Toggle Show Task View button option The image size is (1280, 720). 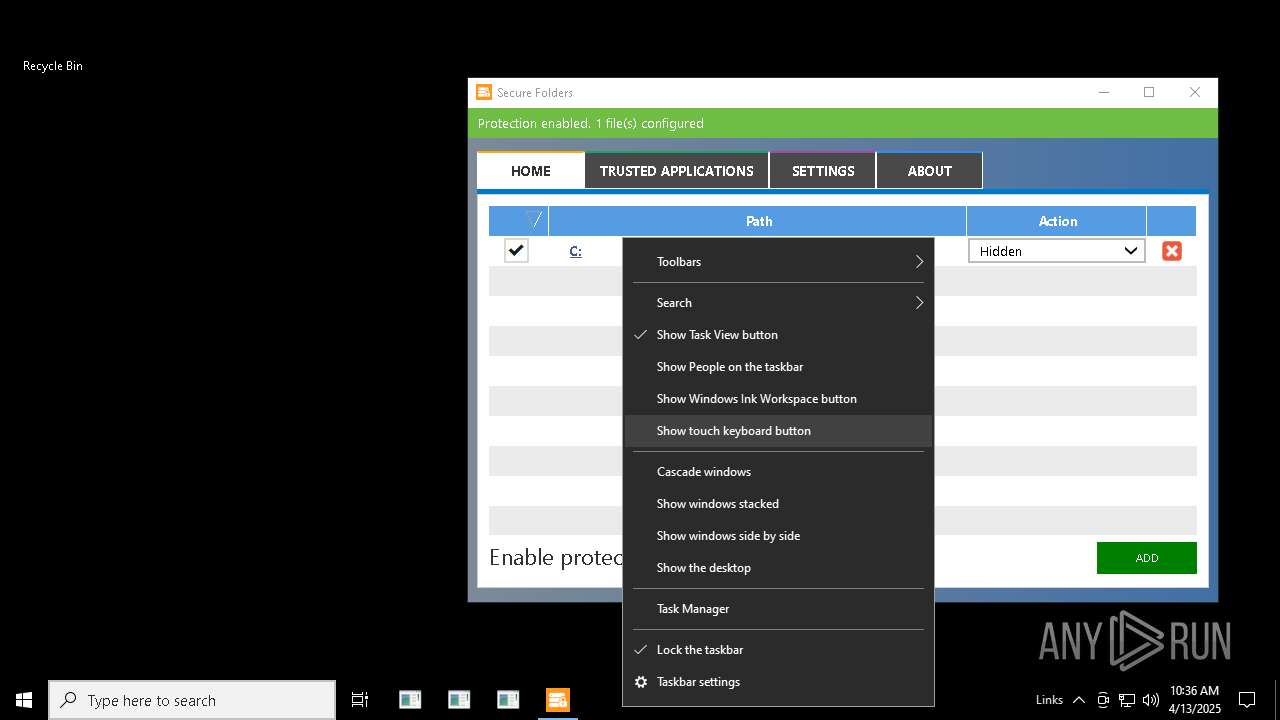778,335
